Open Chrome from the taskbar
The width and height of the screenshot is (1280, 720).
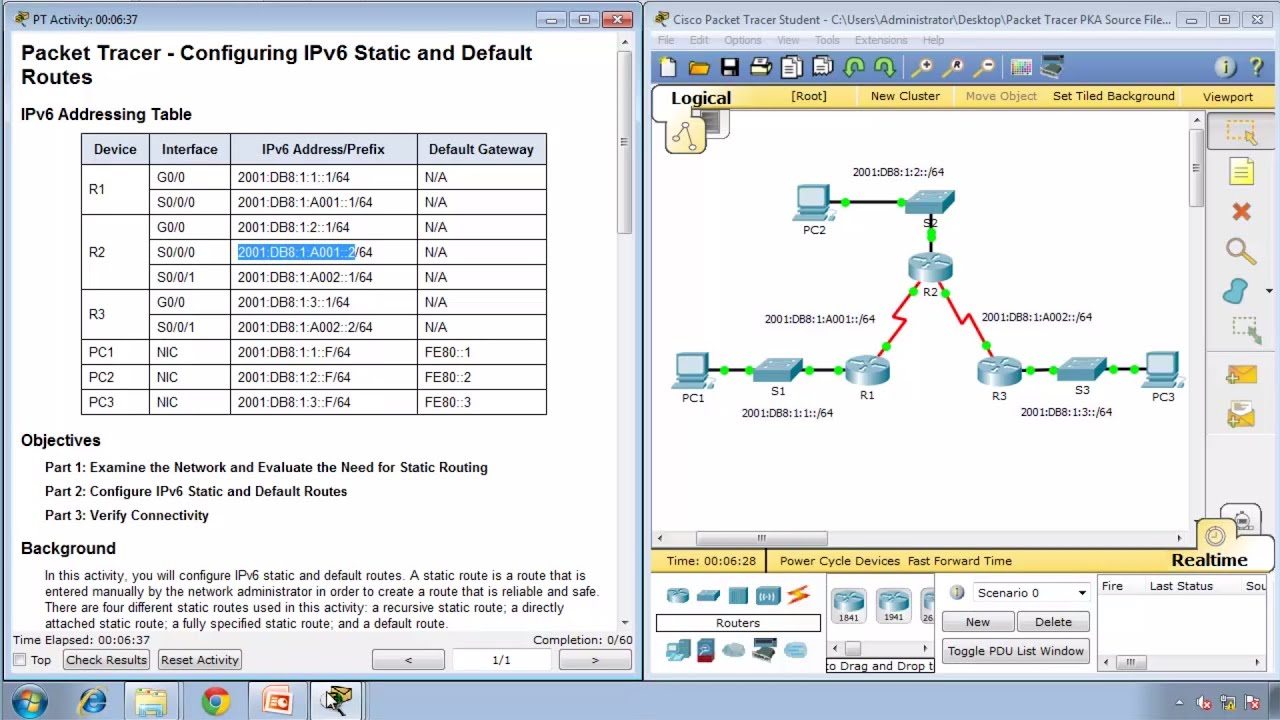pos(215,701)
